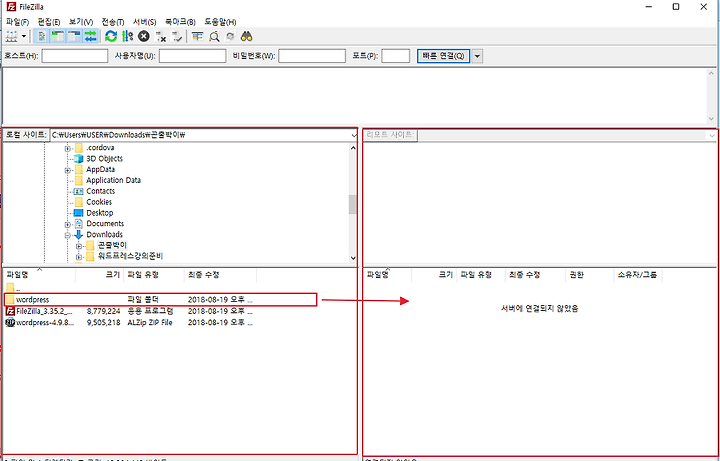This screenshot has height=461, width=720.
Task: Expand the AppData folder node
Action: (x=68, y=170)
